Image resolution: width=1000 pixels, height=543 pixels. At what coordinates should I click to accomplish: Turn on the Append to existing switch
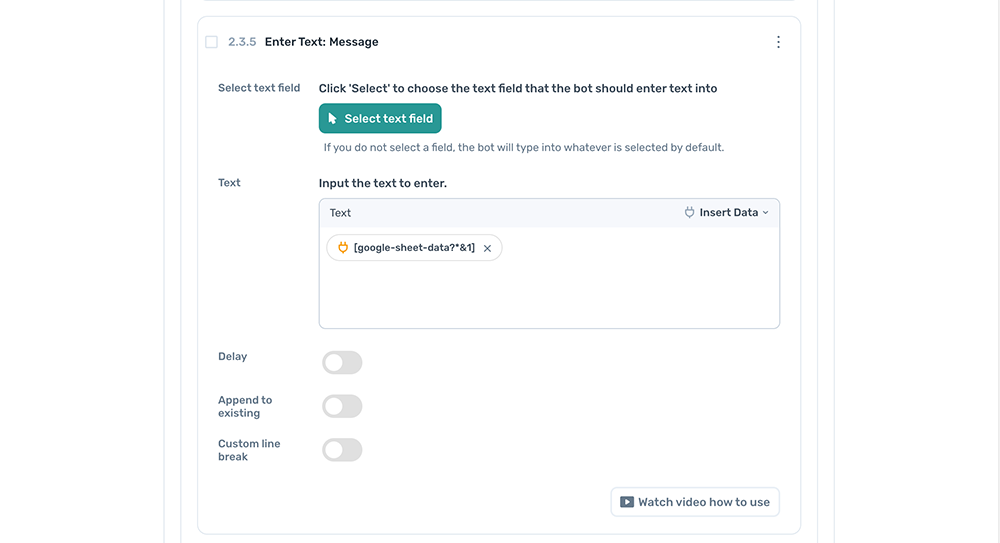pos(342,406)
